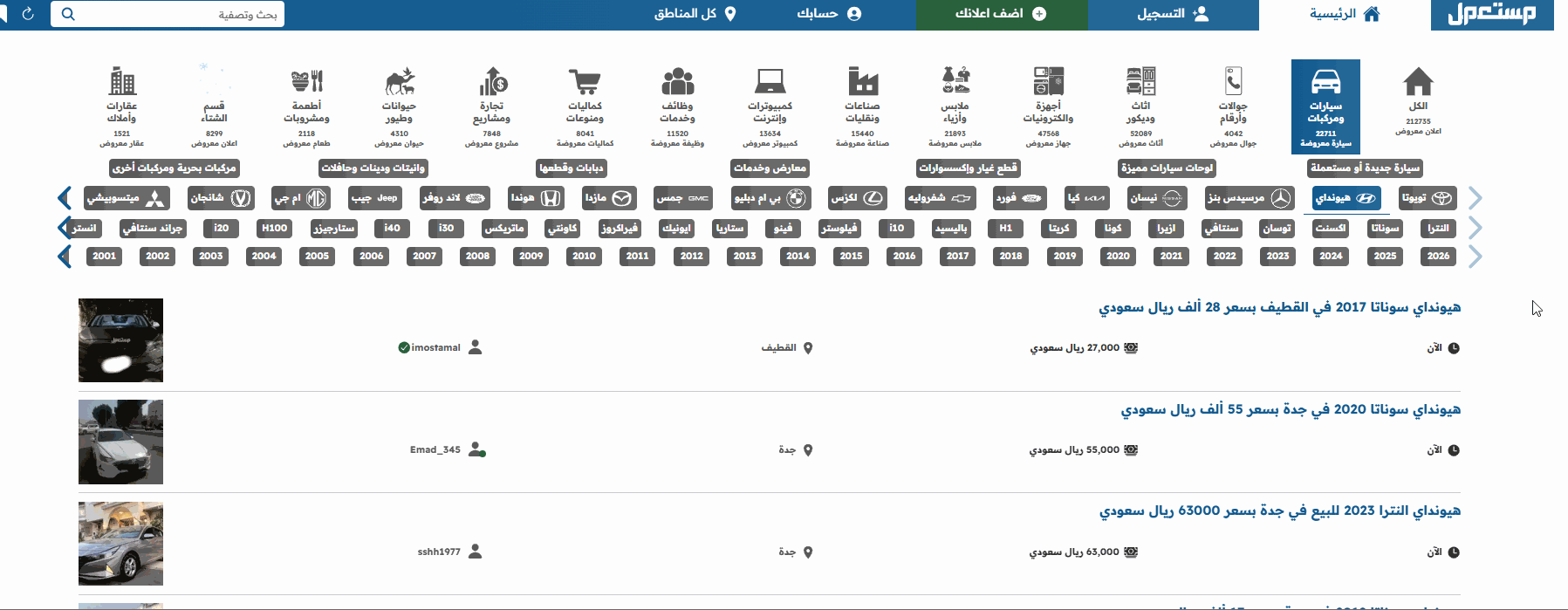Viewport: 1568px width, 610px height.
Task: Open the وظائف وخدمات category
Action: pos(677,106)
